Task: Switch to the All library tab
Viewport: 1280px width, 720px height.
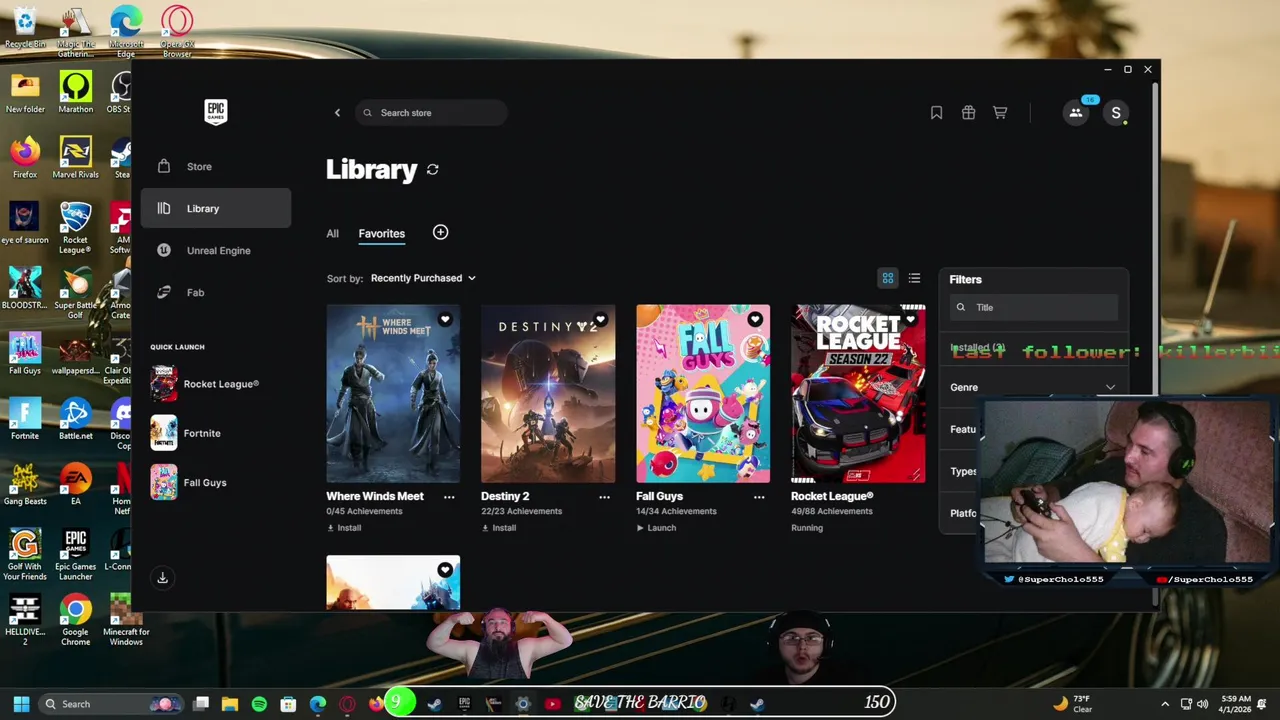Action: 332,234
